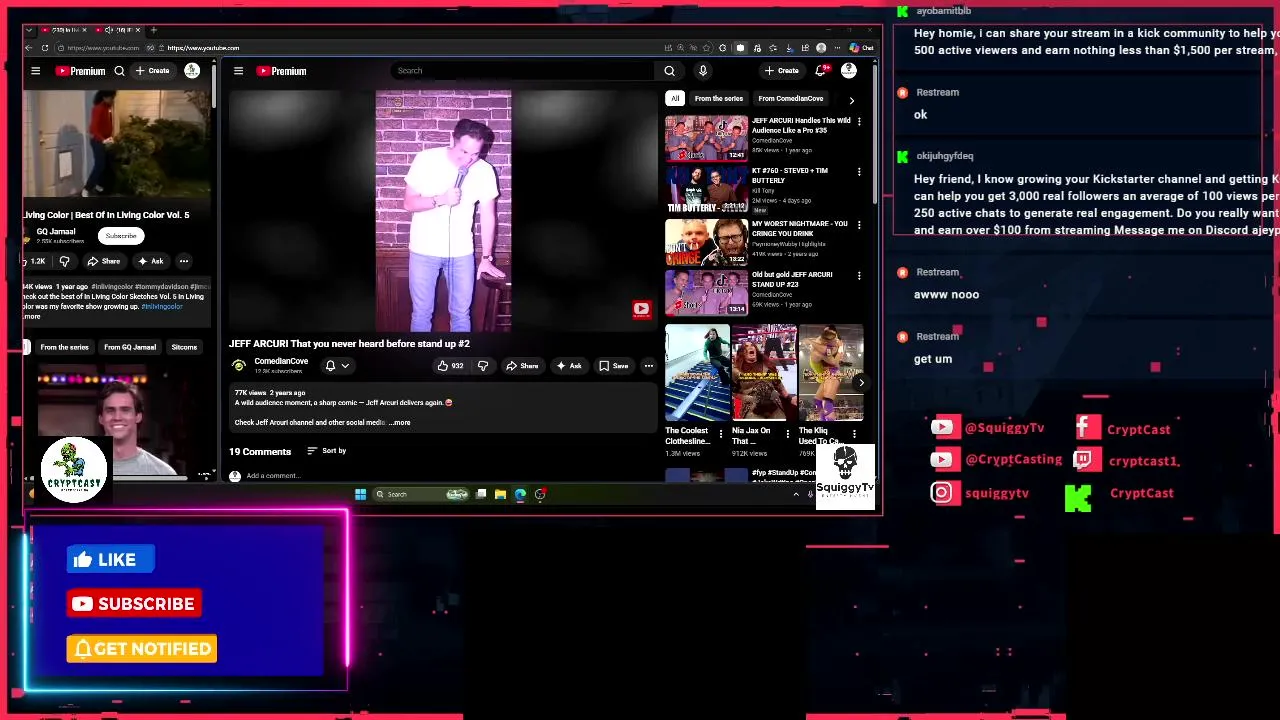This screenshot has width=1280, height=720.
Task: Dislike the Jeff Arcuri stand up video
Action: pos(483,366)
